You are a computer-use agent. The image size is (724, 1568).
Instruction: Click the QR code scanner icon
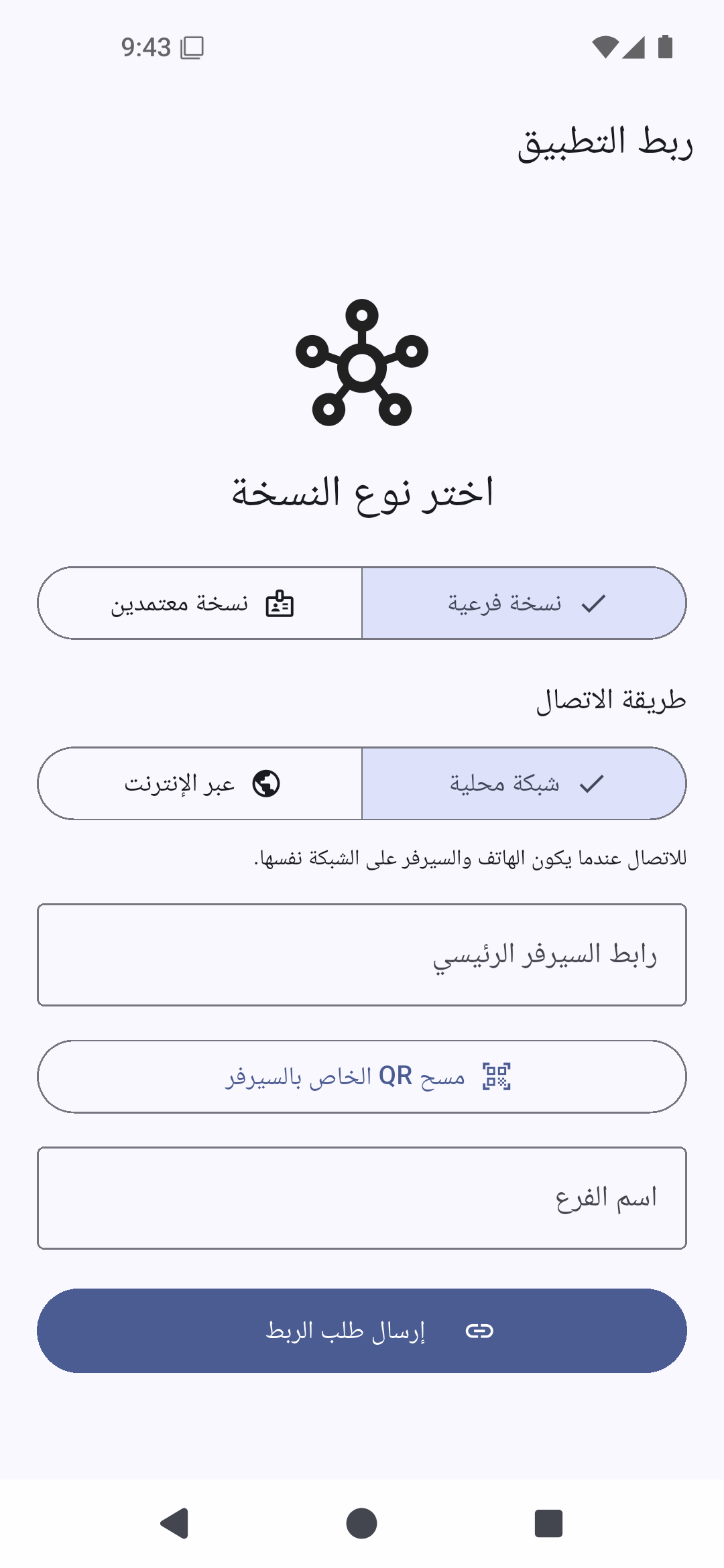[x=497, y=1076]
